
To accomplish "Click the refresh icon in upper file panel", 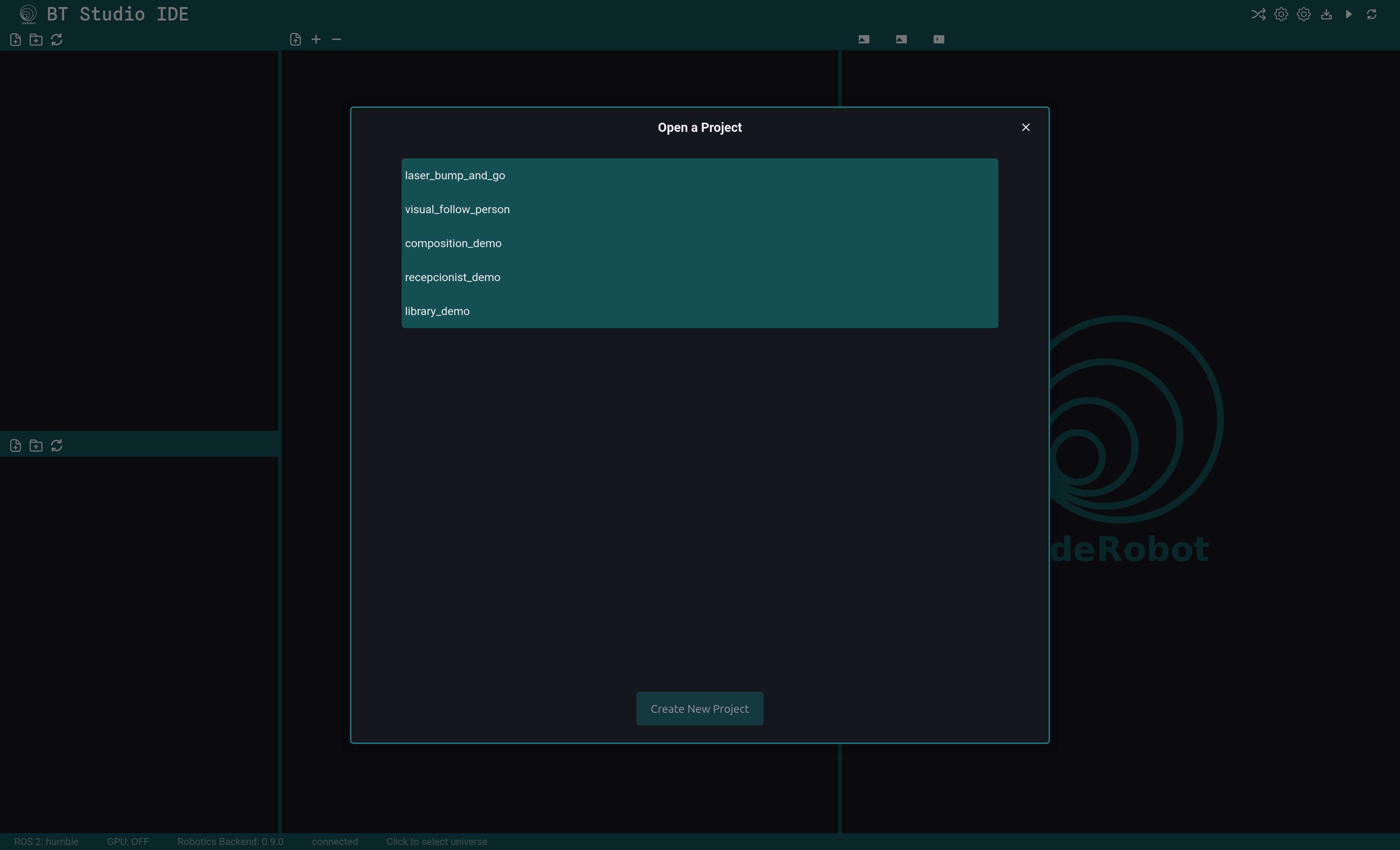I will [x=57, y=40].
